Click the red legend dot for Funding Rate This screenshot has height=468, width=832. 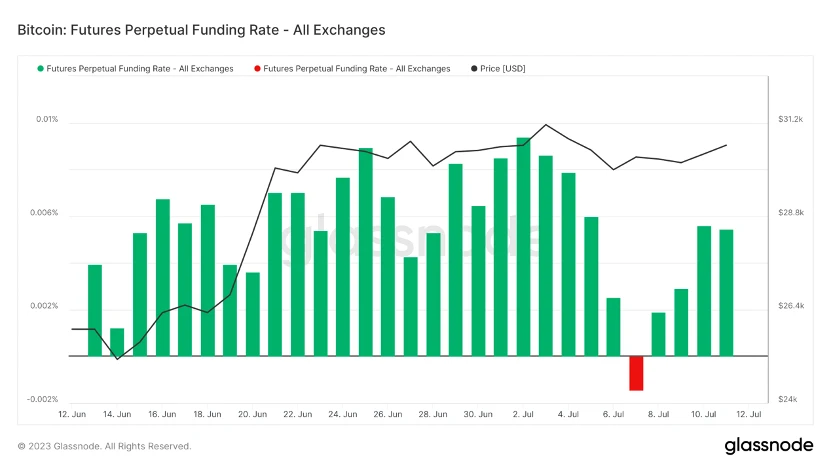click(258, 69)
